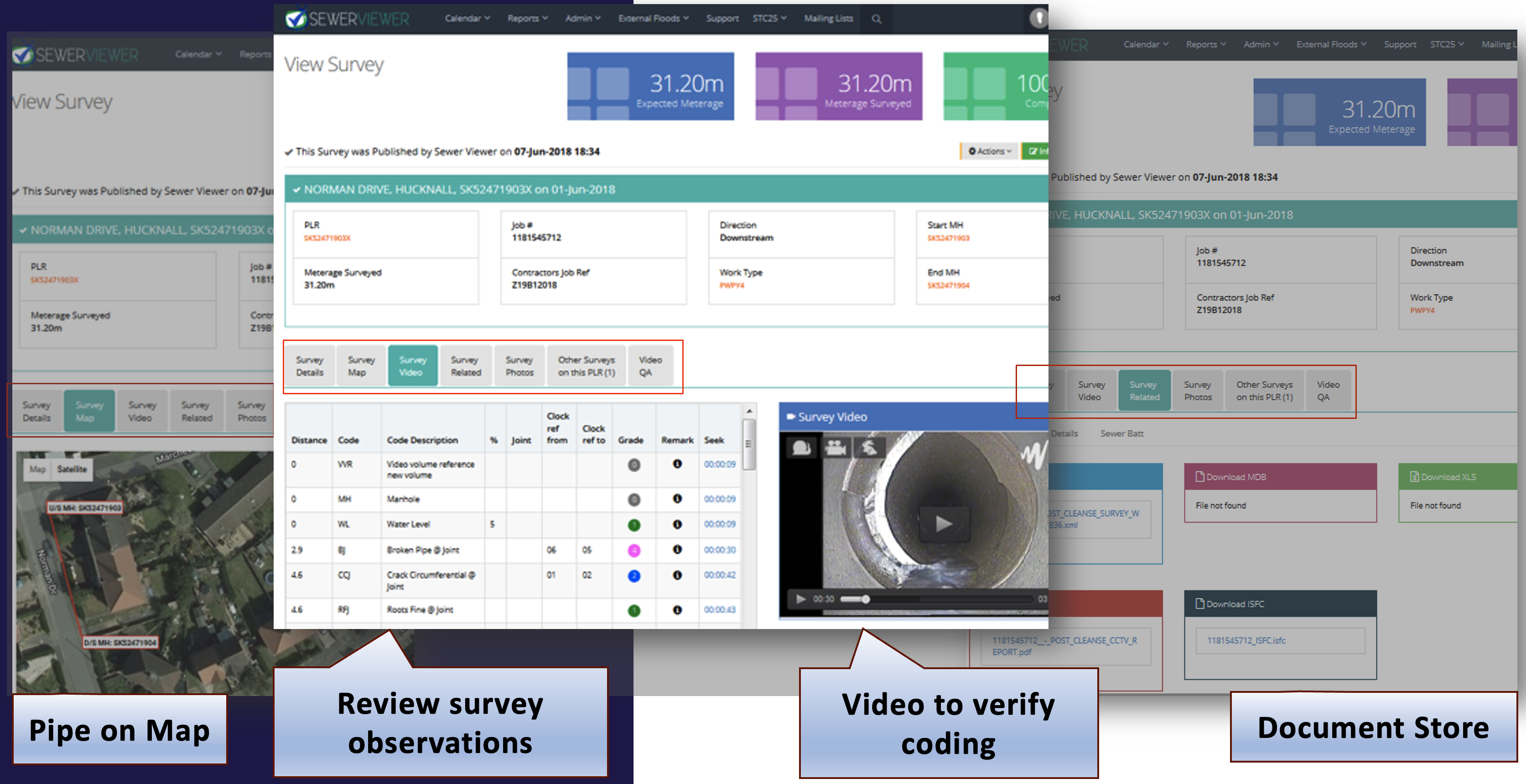Click the search magnifier icon in navbar
The image size is (1526, 784).
point(876,19)
